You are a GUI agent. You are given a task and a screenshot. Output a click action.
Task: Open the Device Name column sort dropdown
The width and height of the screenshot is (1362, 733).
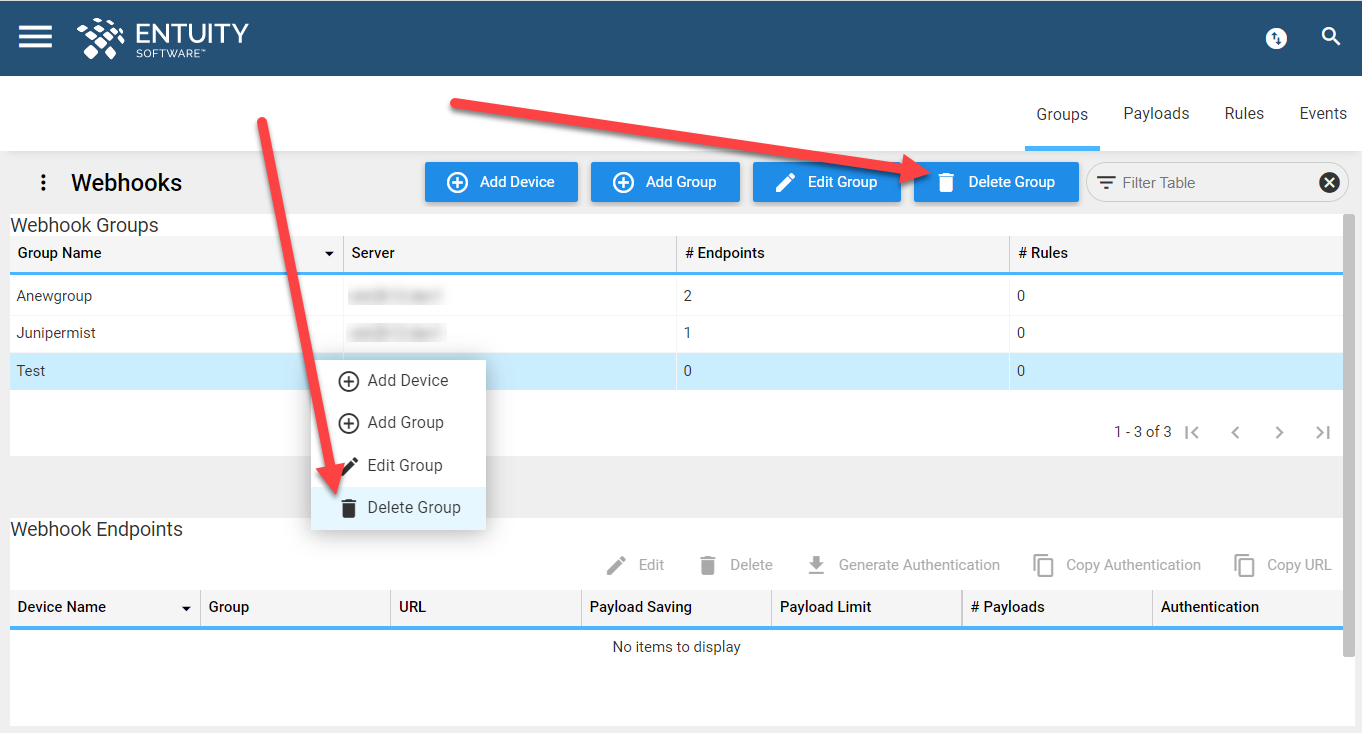tap(186, 608)
